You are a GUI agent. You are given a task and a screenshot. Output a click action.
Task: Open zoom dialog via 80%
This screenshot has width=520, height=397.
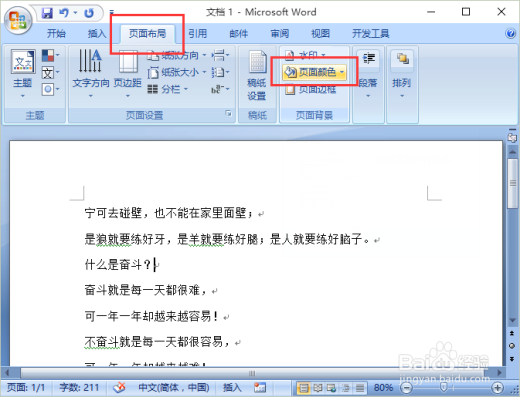click(383, 388)
